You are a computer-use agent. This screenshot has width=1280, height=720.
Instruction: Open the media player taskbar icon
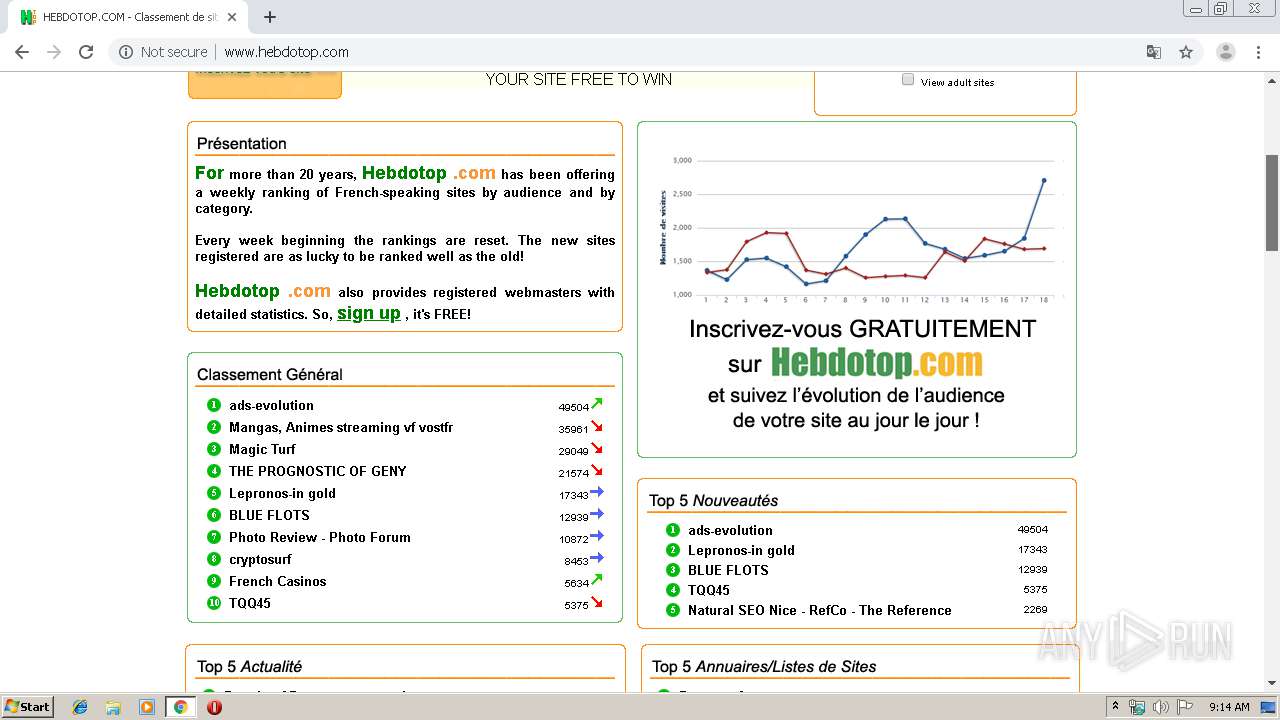point(147,707)
